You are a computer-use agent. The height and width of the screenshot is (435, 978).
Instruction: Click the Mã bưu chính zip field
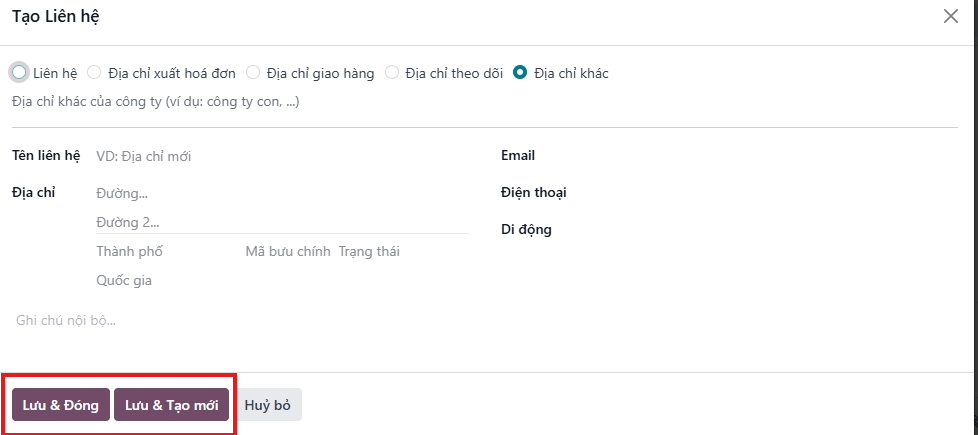point(288,252)
